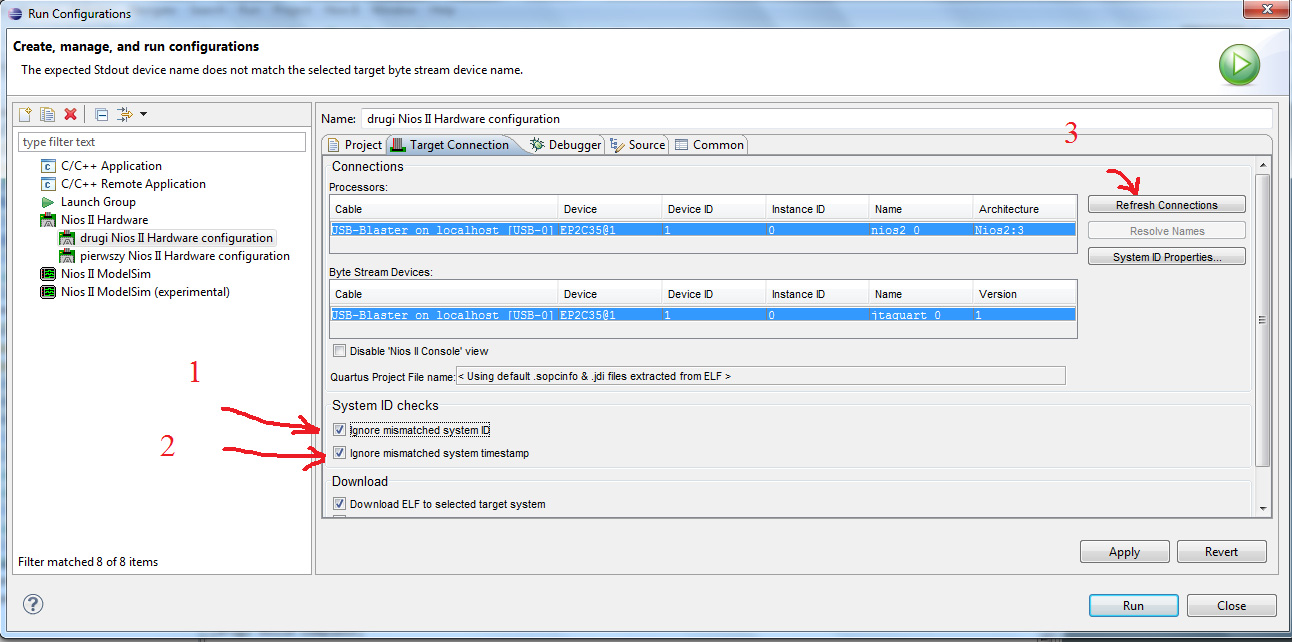1292x642 pixels.
Task: Click the Revert button
Action: pos(1221,552)
